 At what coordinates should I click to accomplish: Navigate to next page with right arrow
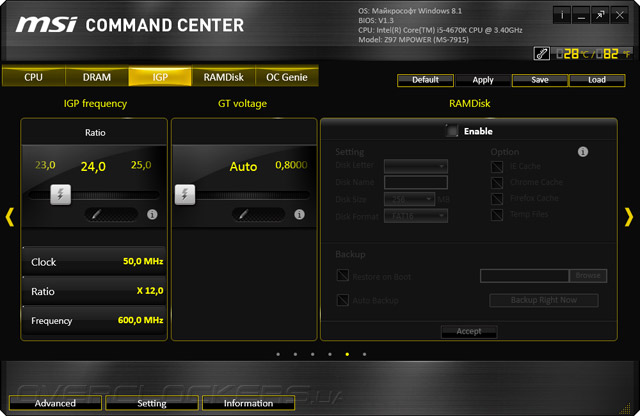[629, 217]
